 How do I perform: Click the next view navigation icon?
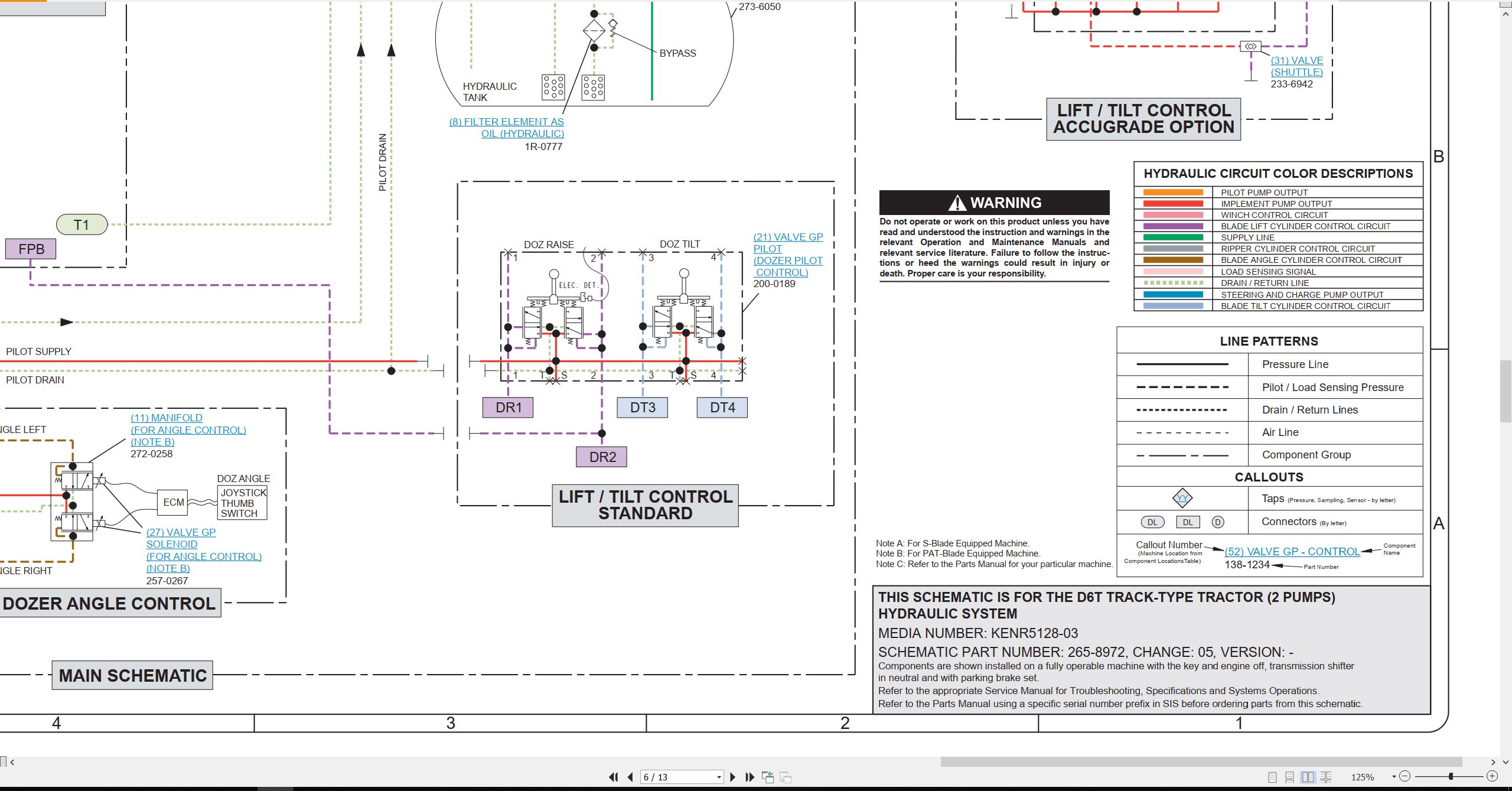786,777
